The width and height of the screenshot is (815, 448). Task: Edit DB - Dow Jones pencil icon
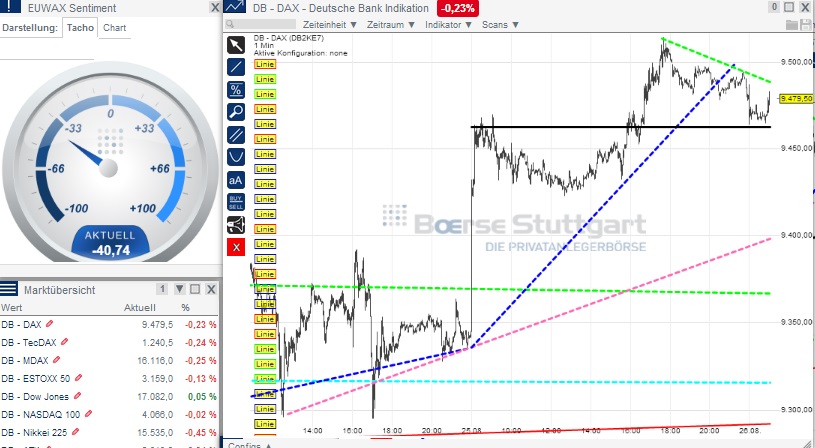coord(77,396)
